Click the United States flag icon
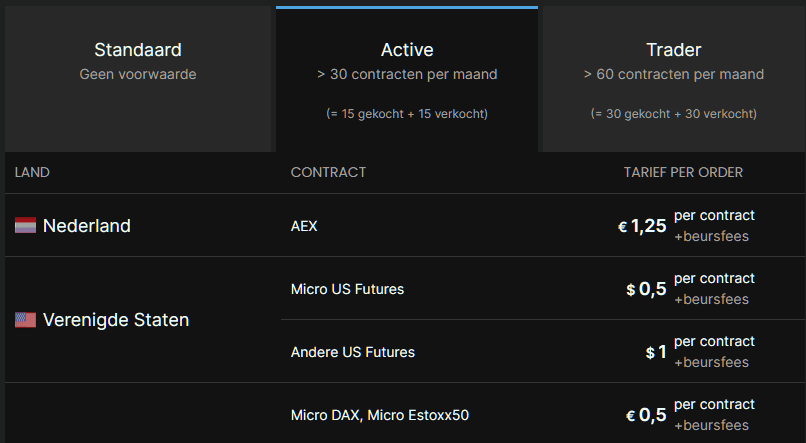The image size is (806, 443). (25, 320)
